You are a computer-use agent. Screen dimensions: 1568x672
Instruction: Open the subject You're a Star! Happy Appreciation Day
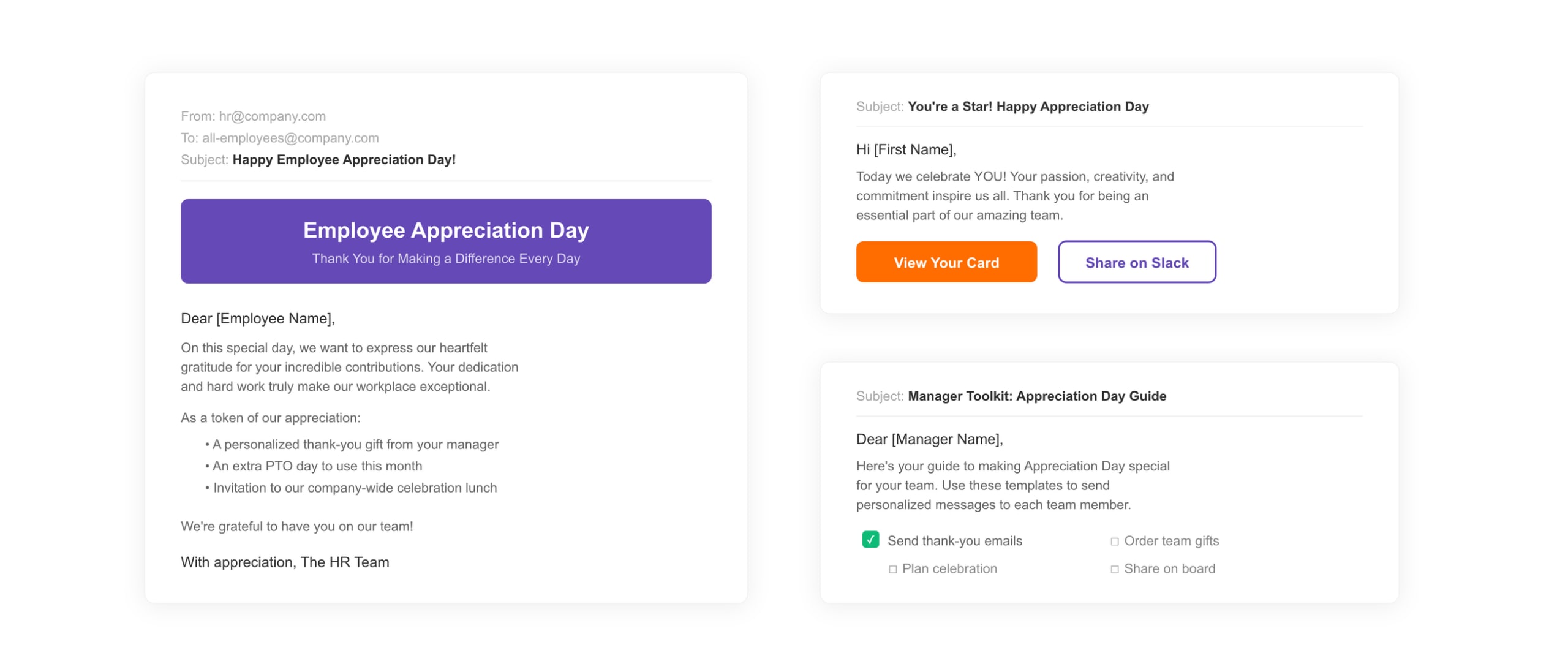point(1028,106)
